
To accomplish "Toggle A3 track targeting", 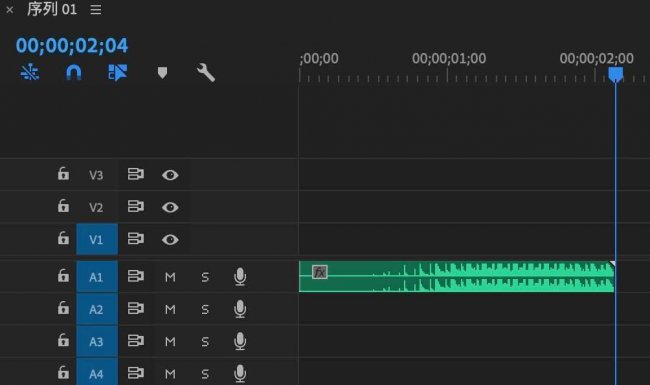I will click(97, 341).
